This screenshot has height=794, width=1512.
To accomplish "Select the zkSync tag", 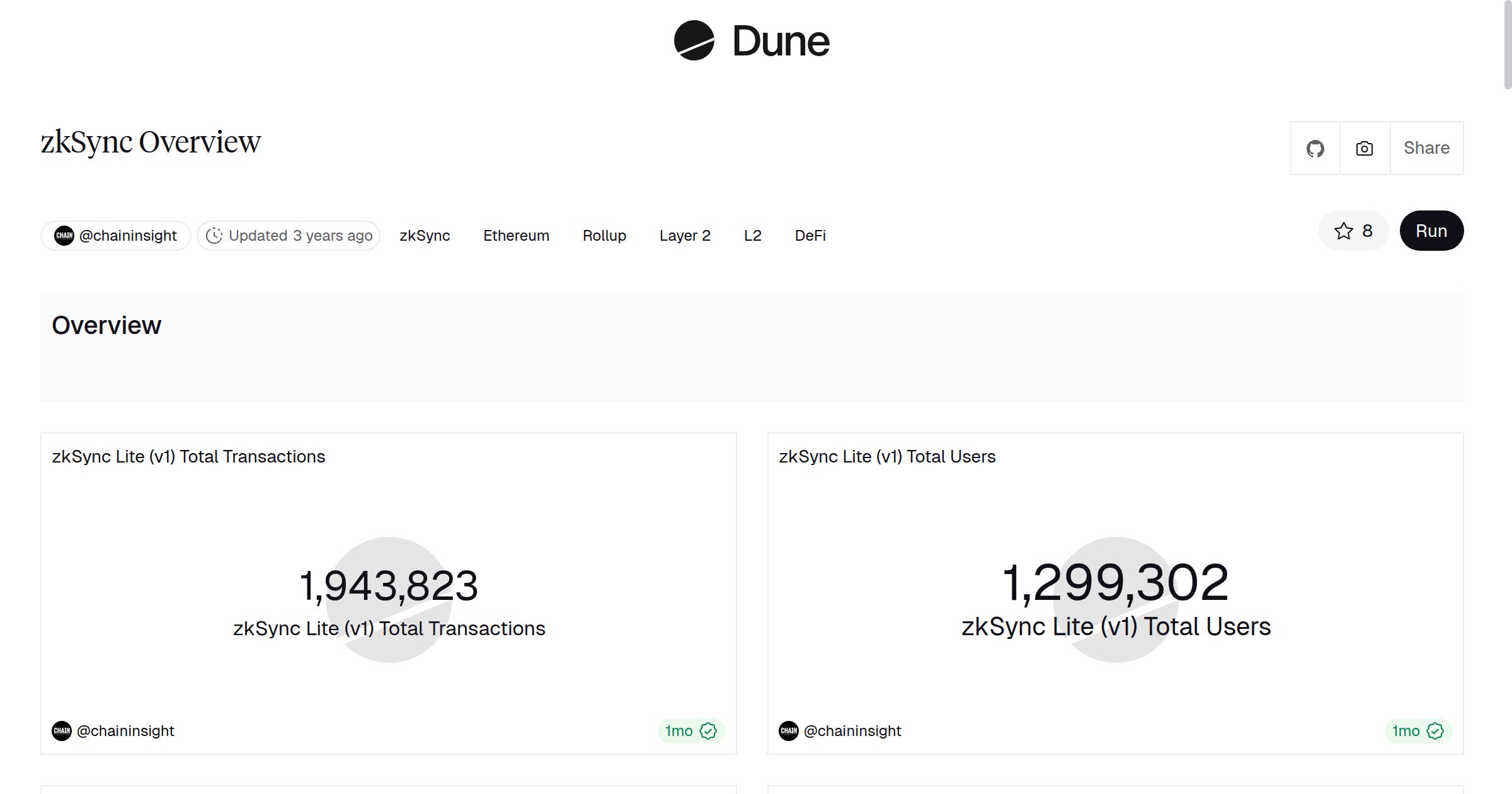I will pyautogui.click(x=425, y=236).
